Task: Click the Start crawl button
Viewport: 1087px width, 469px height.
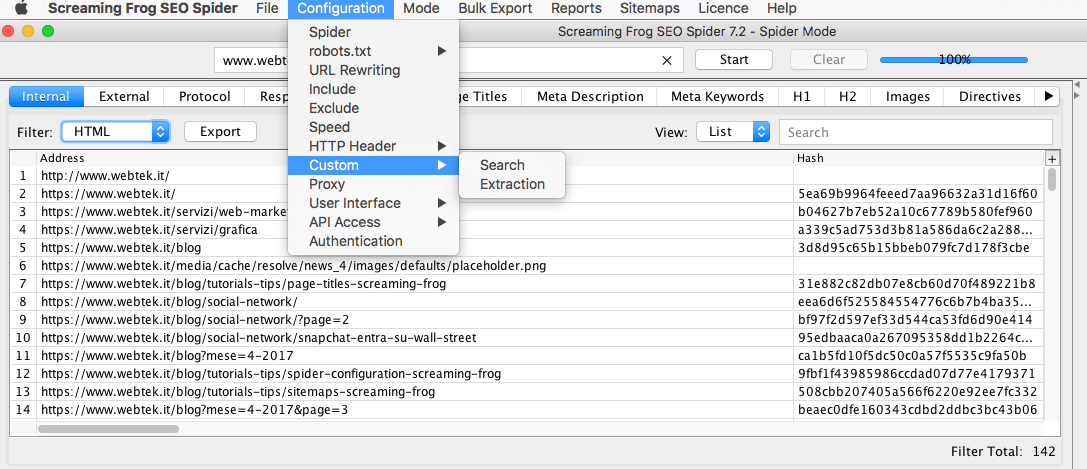Action: click(x=733, y=60)
